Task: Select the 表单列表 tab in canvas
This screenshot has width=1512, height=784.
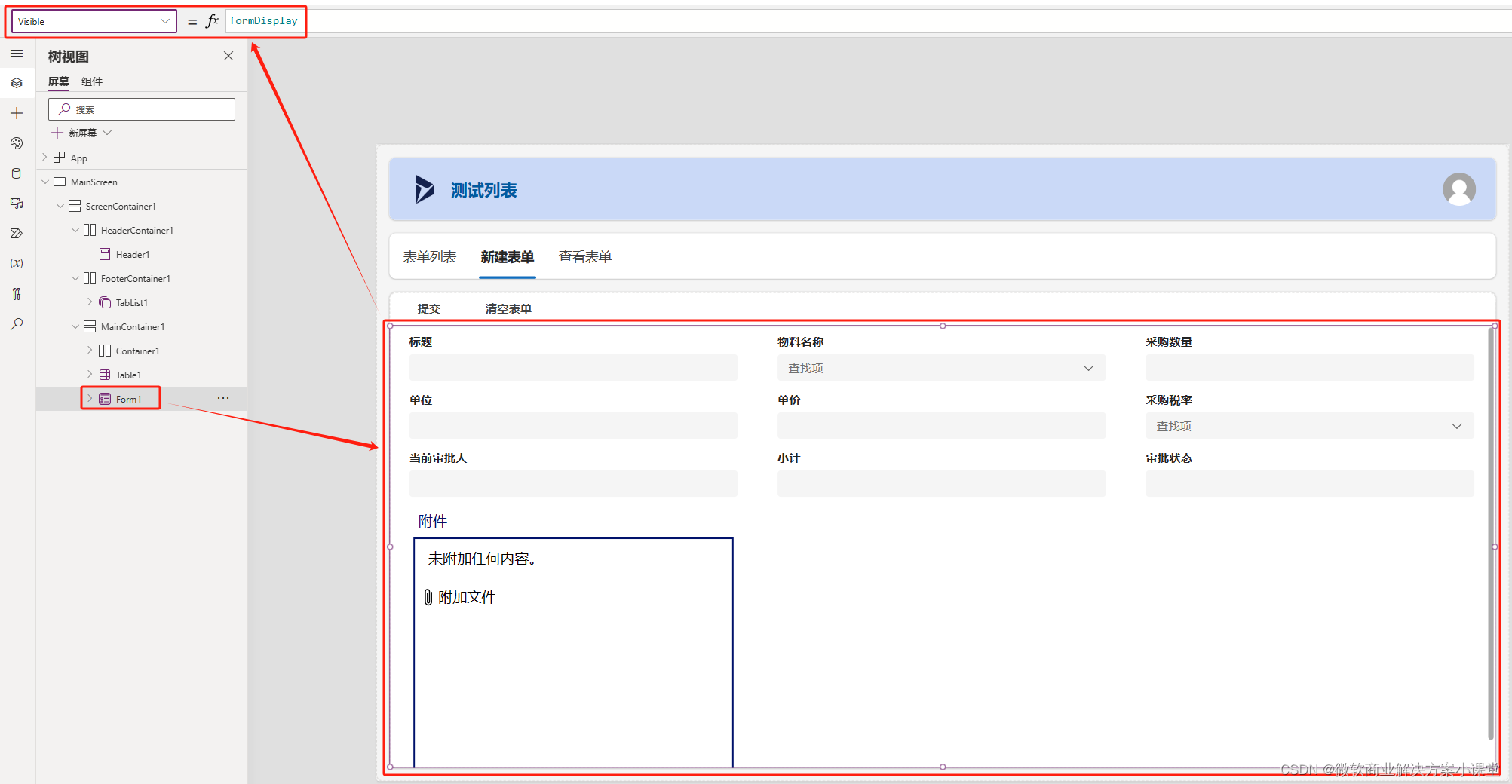Action: [x=430, y=256]
